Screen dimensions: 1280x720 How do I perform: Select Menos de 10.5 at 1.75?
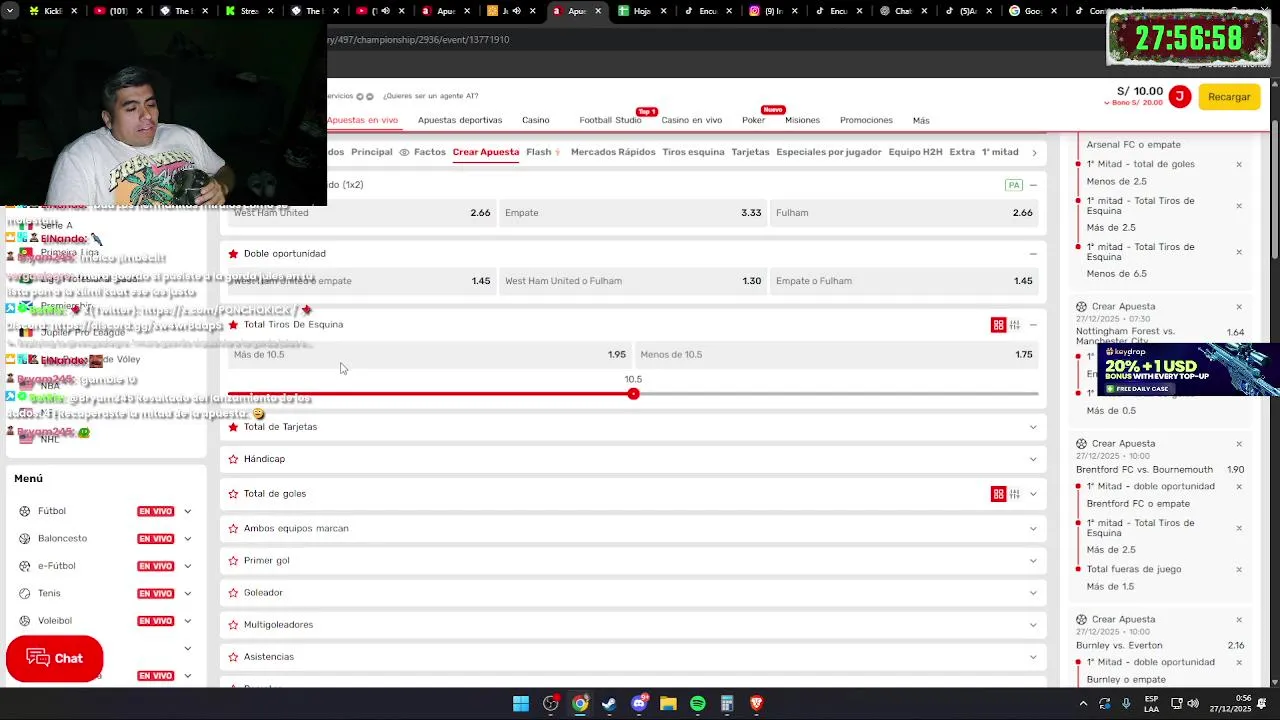click(836, 355)
